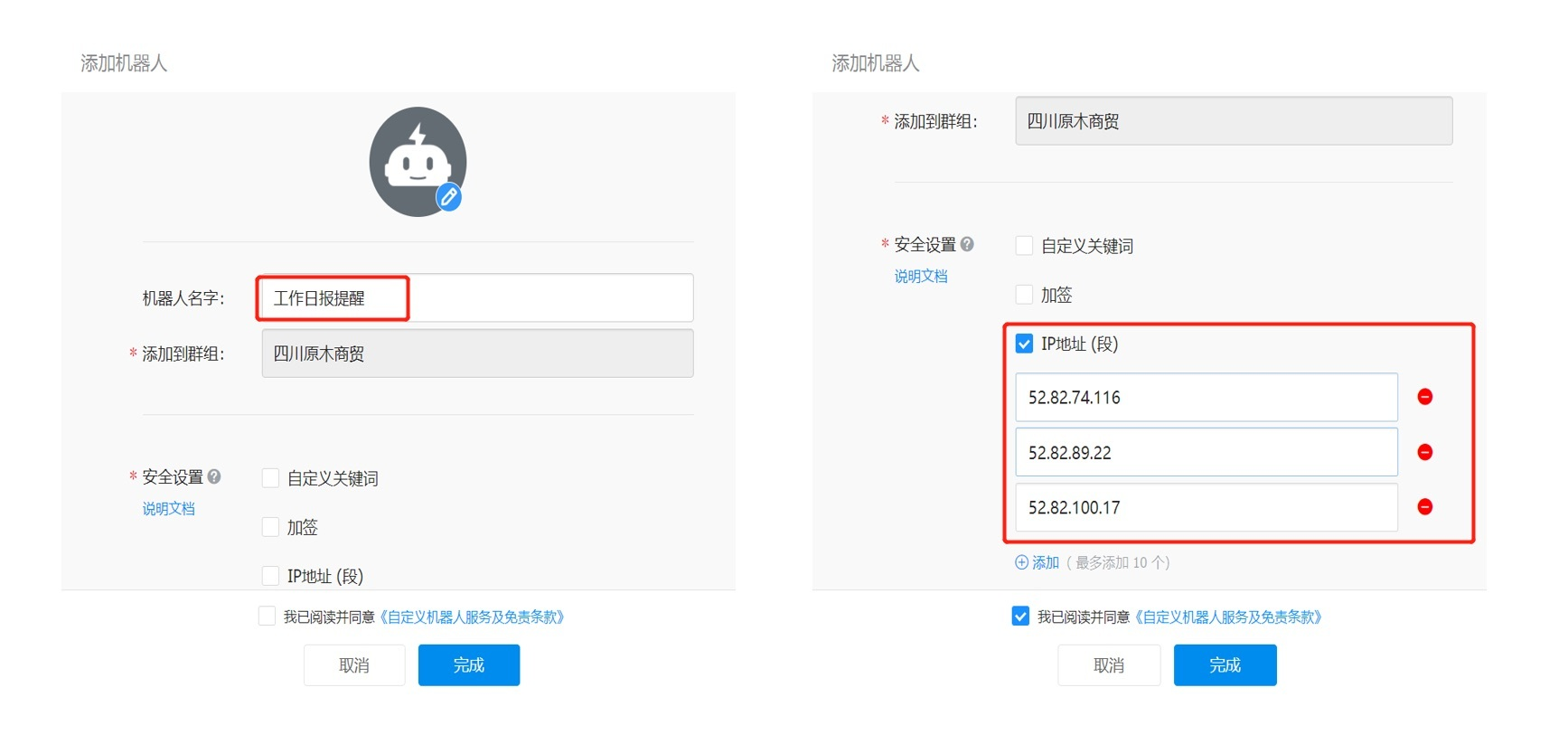Click the pencil edit icon on robot avatar
This screenshot has height=744, width=1568.
449,196
